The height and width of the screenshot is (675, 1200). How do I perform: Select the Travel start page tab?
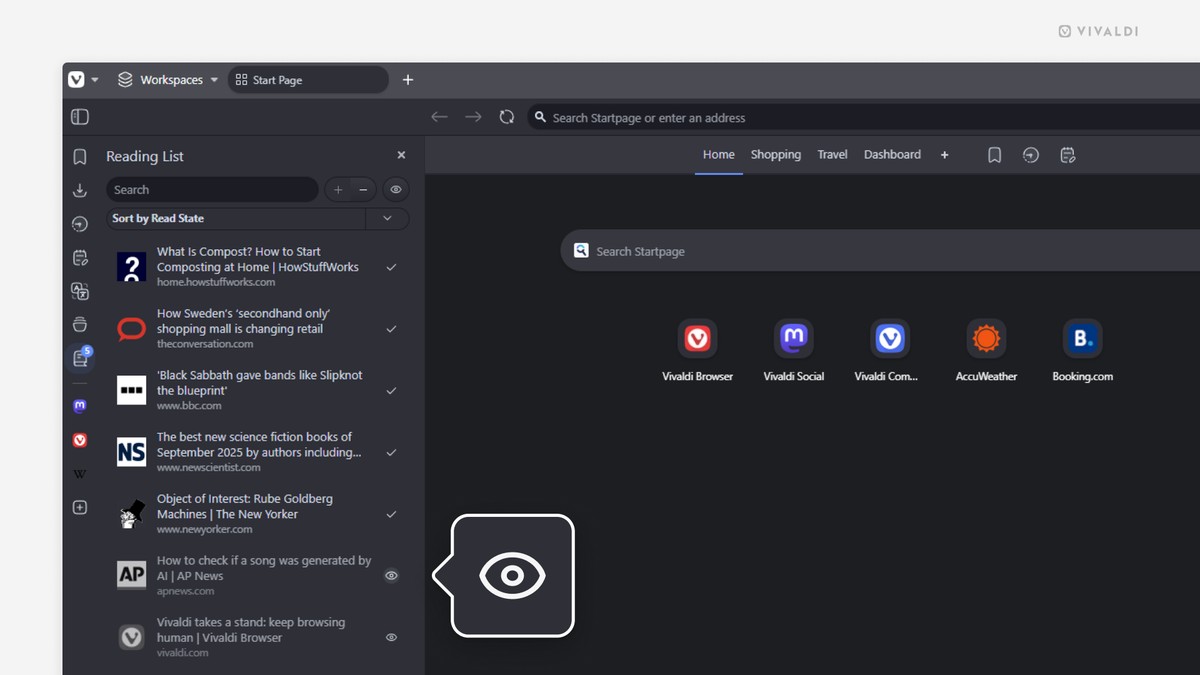point(832,155)
